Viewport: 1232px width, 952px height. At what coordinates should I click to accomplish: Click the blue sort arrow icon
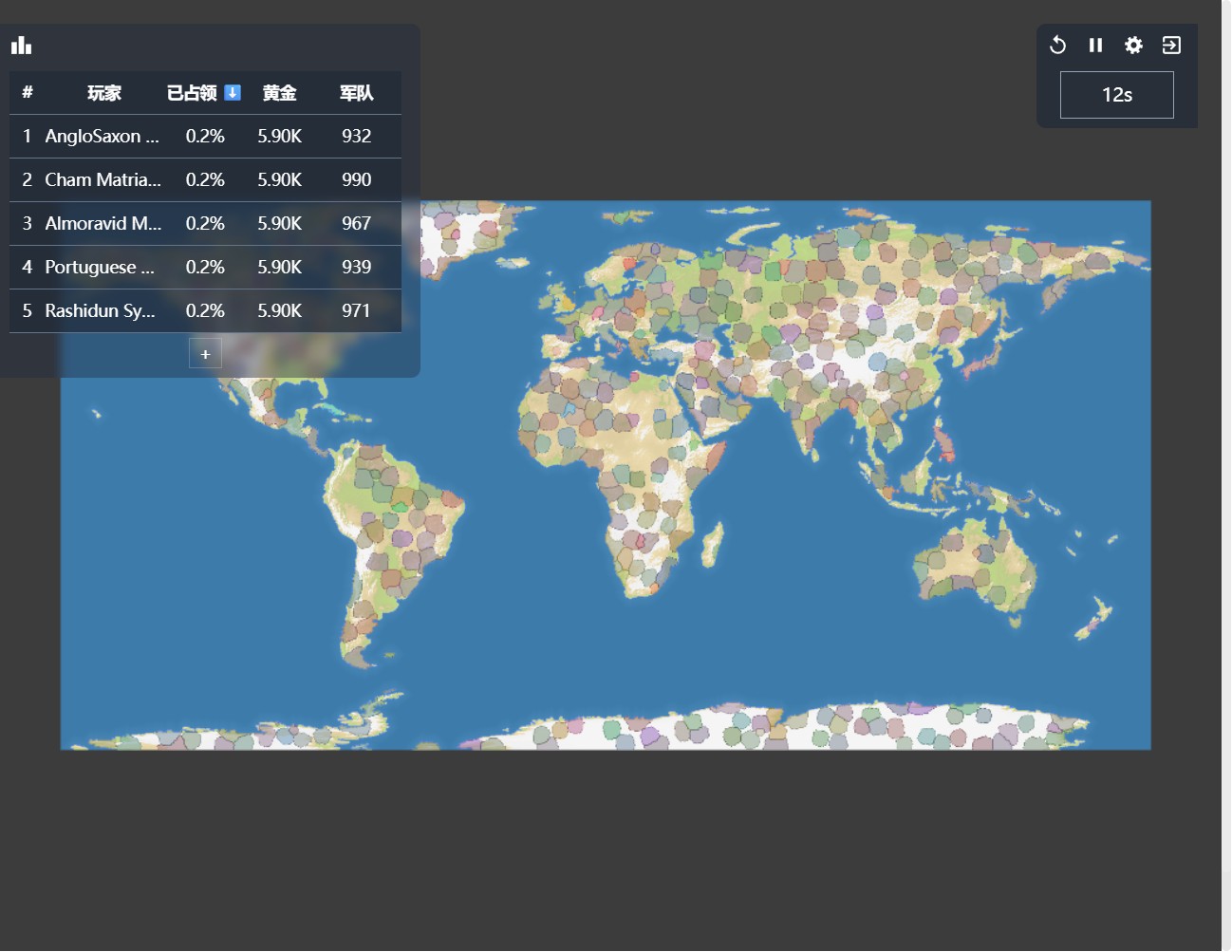233,93
